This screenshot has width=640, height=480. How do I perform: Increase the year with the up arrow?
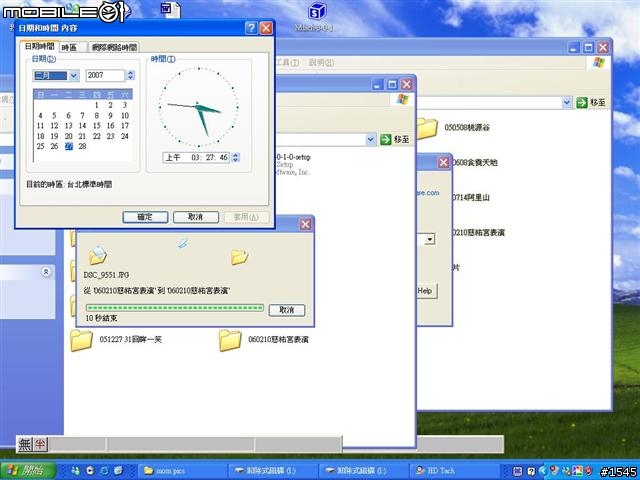coord(131,73)
